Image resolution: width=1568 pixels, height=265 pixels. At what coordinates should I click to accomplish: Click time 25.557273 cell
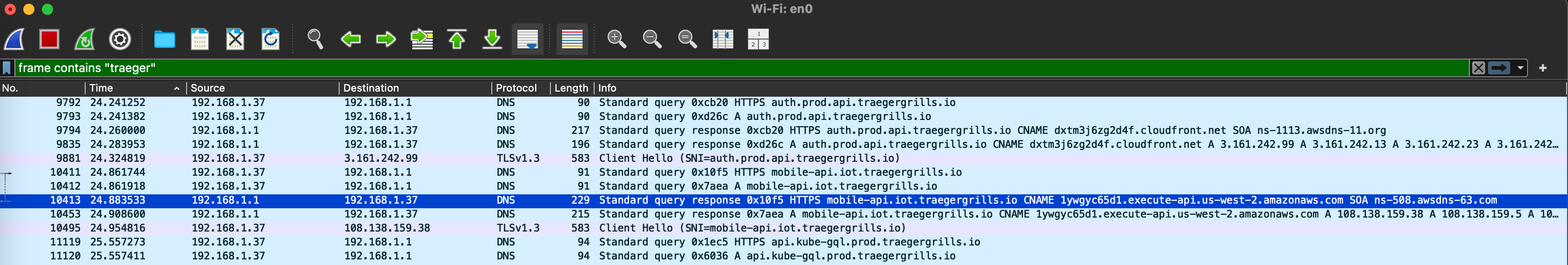point(118,243)
